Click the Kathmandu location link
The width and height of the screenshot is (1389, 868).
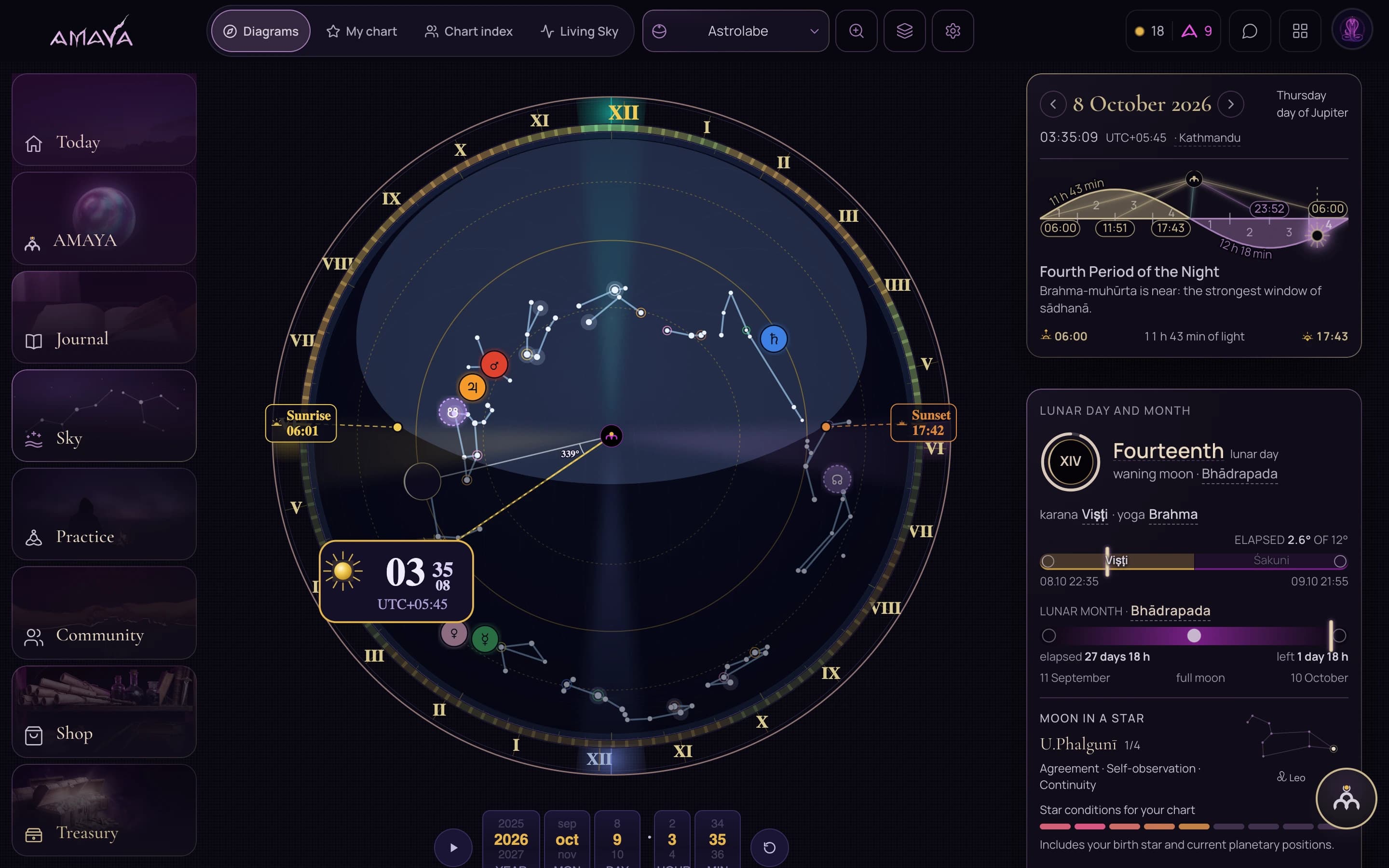[x=1209, y=138]
